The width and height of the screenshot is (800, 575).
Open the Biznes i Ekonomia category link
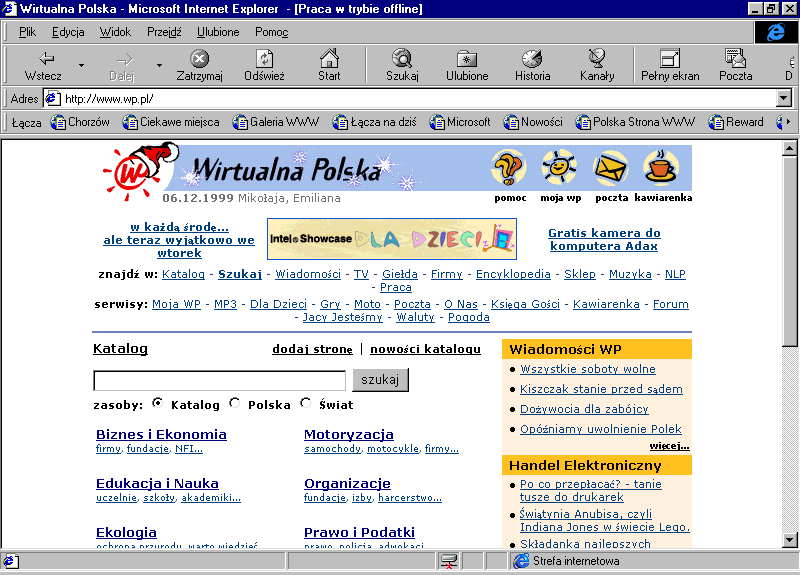click(161, 434)
